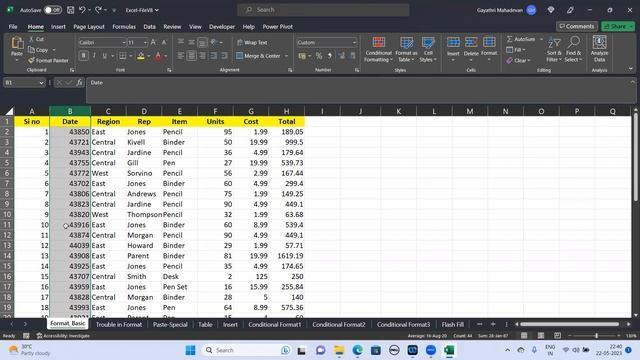Open the Conditional Formatting menu

(x=378, y=49)
